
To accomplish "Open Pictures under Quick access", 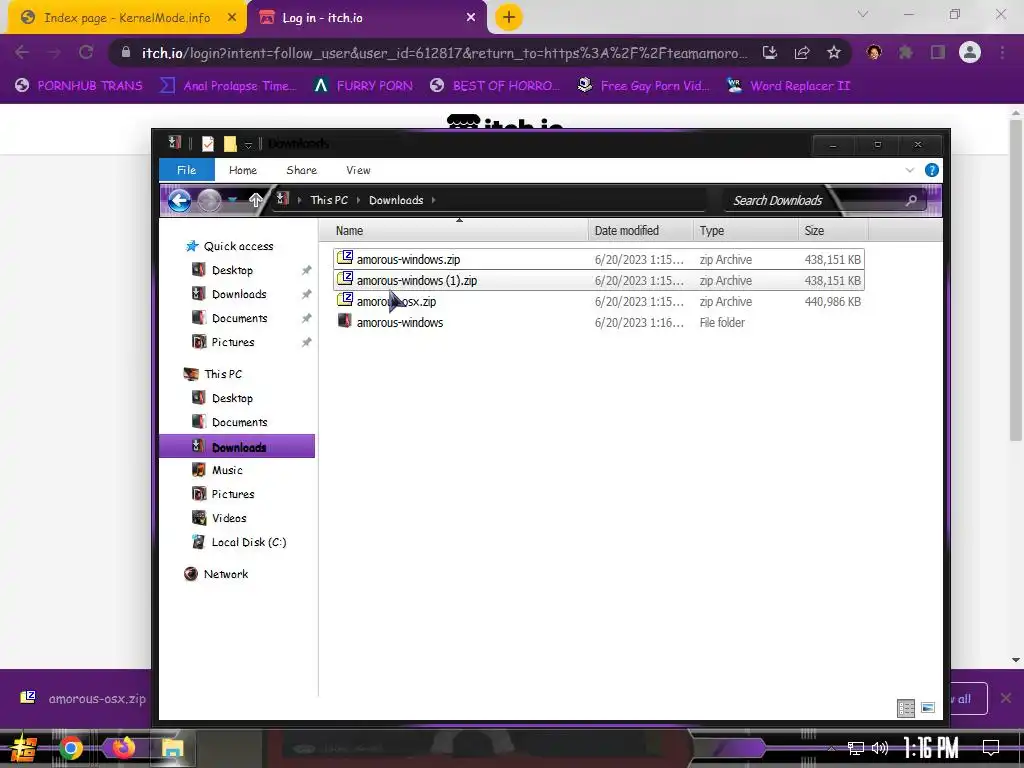I will [x=232, y=342].
